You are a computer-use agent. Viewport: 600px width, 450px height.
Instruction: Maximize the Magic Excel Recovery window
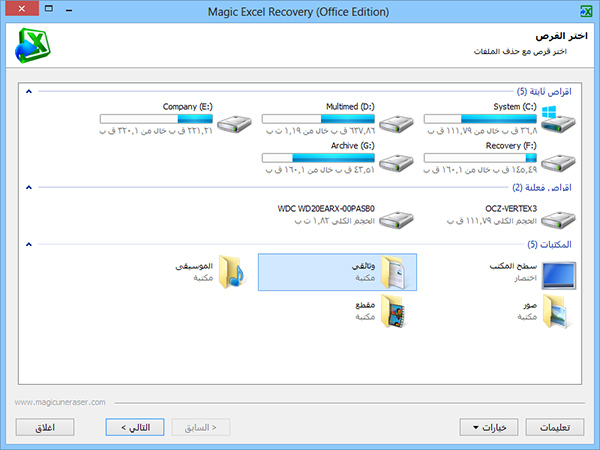click(49, 8)
